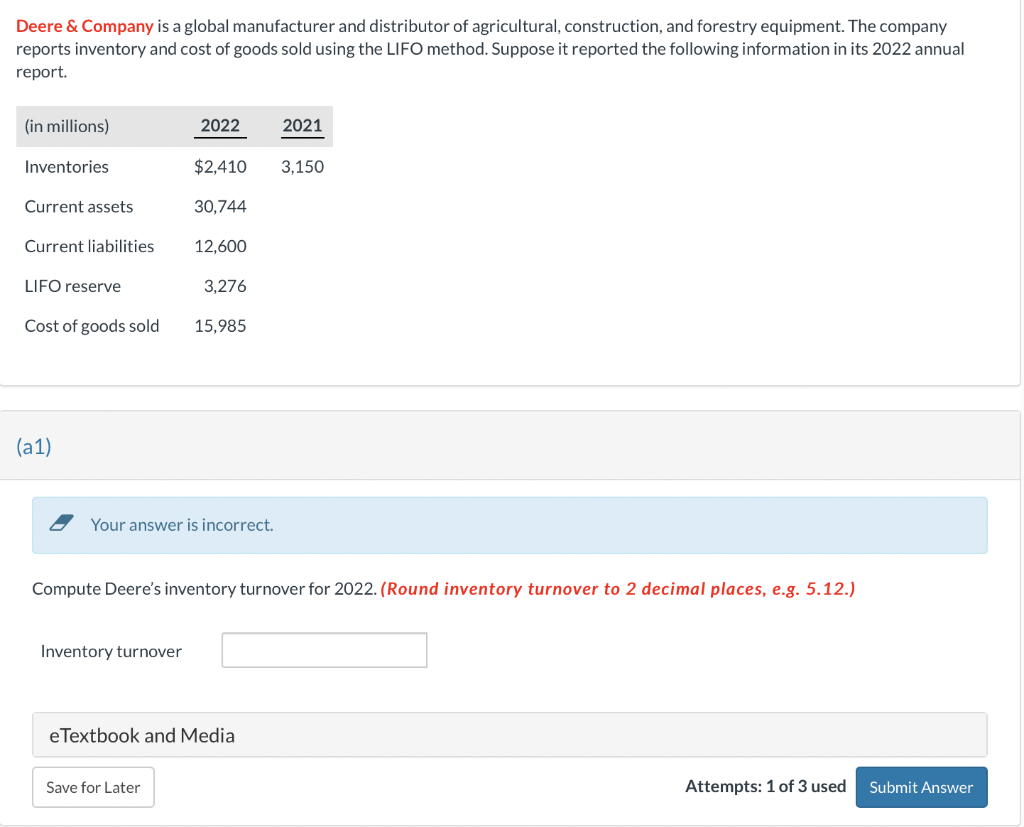The image size is (1024, 827).
Task: Click the 12,600 current liabilities value
Action: pyautogui.click(x=220, y=246)
